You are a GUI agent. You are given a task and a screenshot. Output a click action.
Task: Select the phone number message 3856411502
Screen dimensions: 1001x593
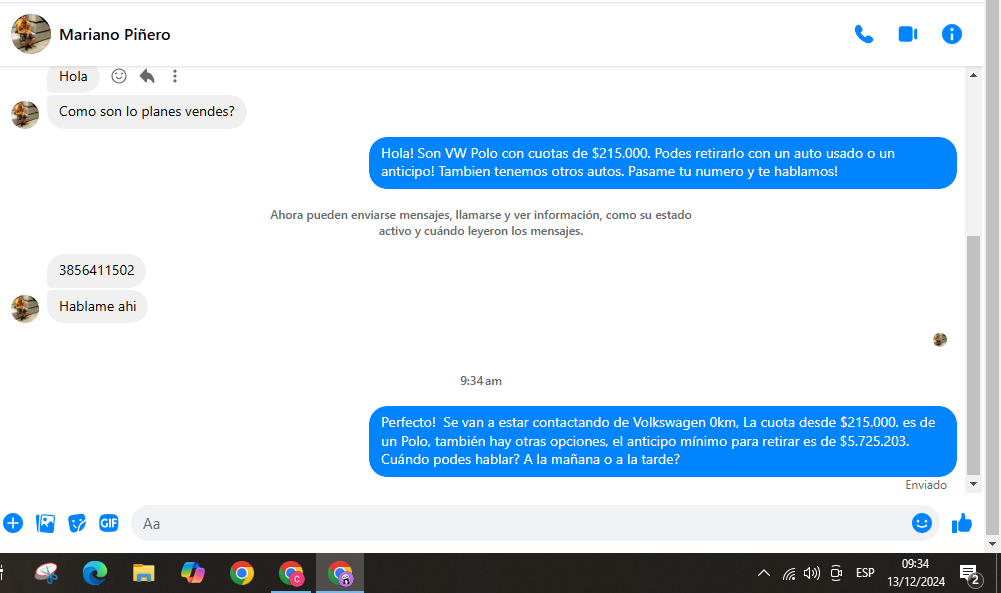pyautogui.click(x=96, y=271)
